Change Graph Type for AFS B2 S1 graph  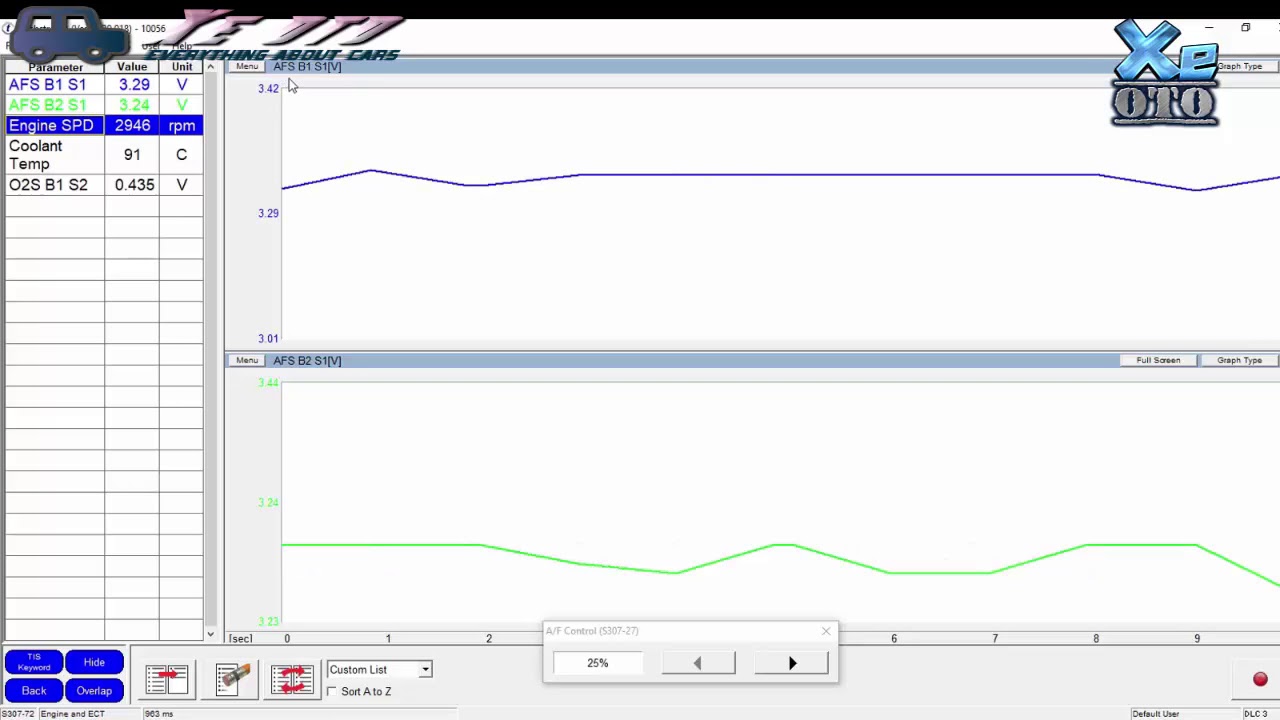(x=1239, y=360)
